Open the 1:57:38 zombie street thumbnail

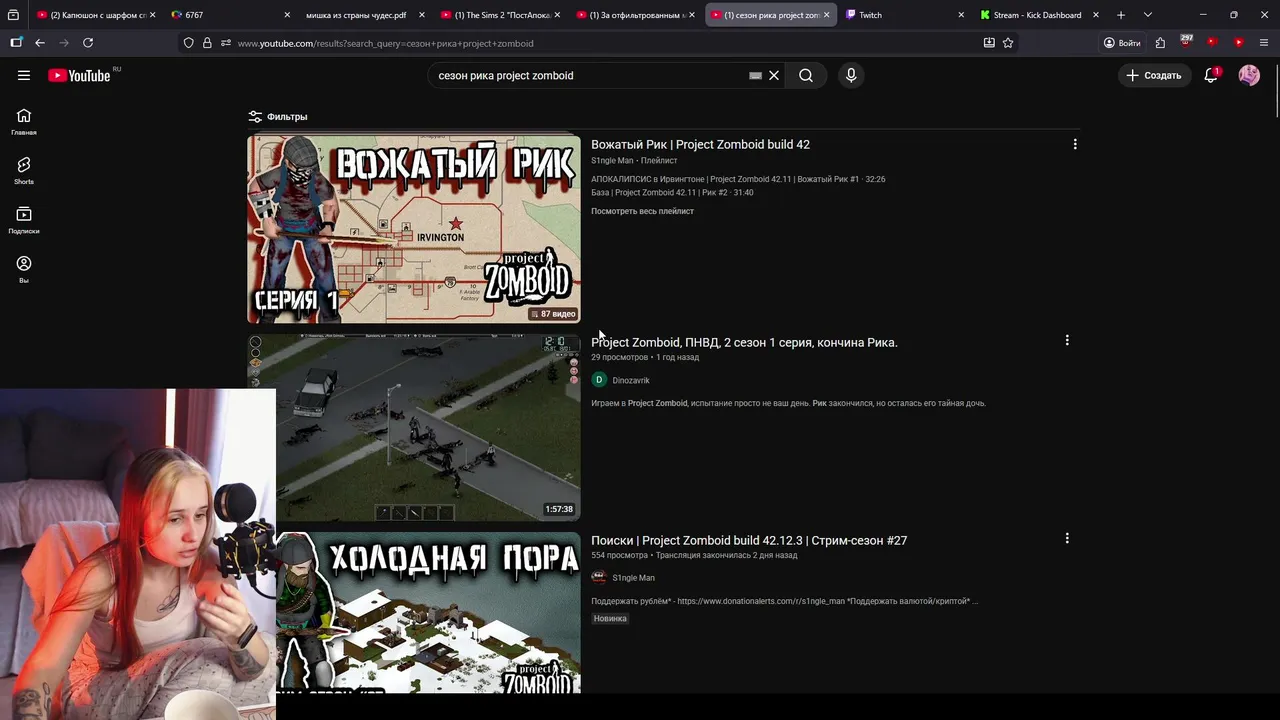[x=414, y=427]
